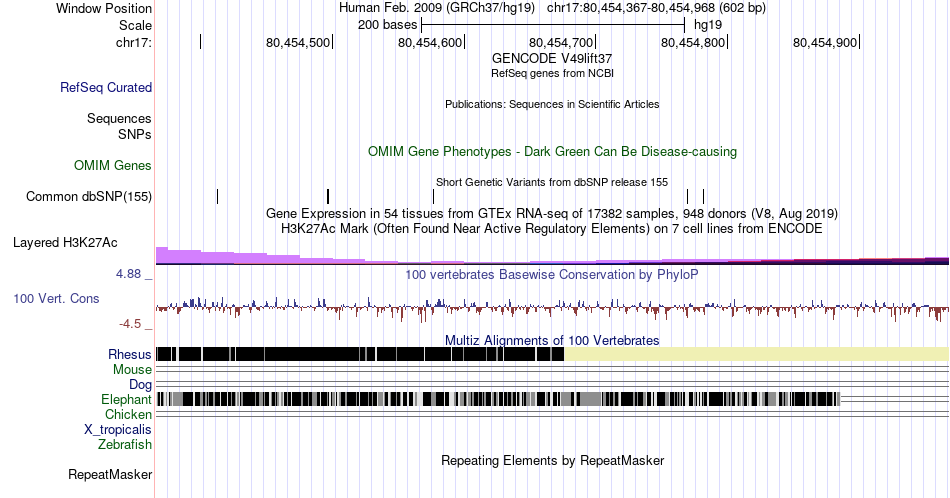Select the Common dbSNP(155) track label
The image size is (950, 498).
click(89, 196)
